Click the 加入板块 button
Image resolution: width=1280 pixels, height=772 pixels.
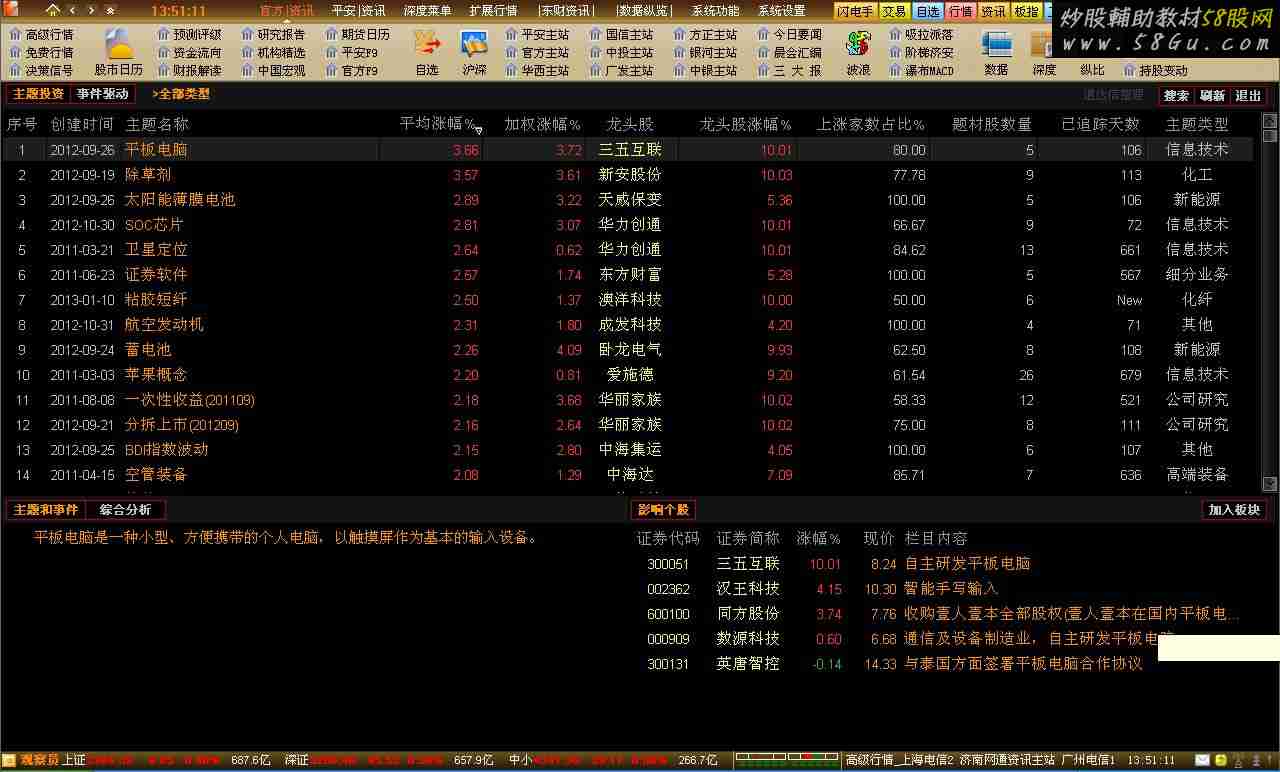[1235, 510]
